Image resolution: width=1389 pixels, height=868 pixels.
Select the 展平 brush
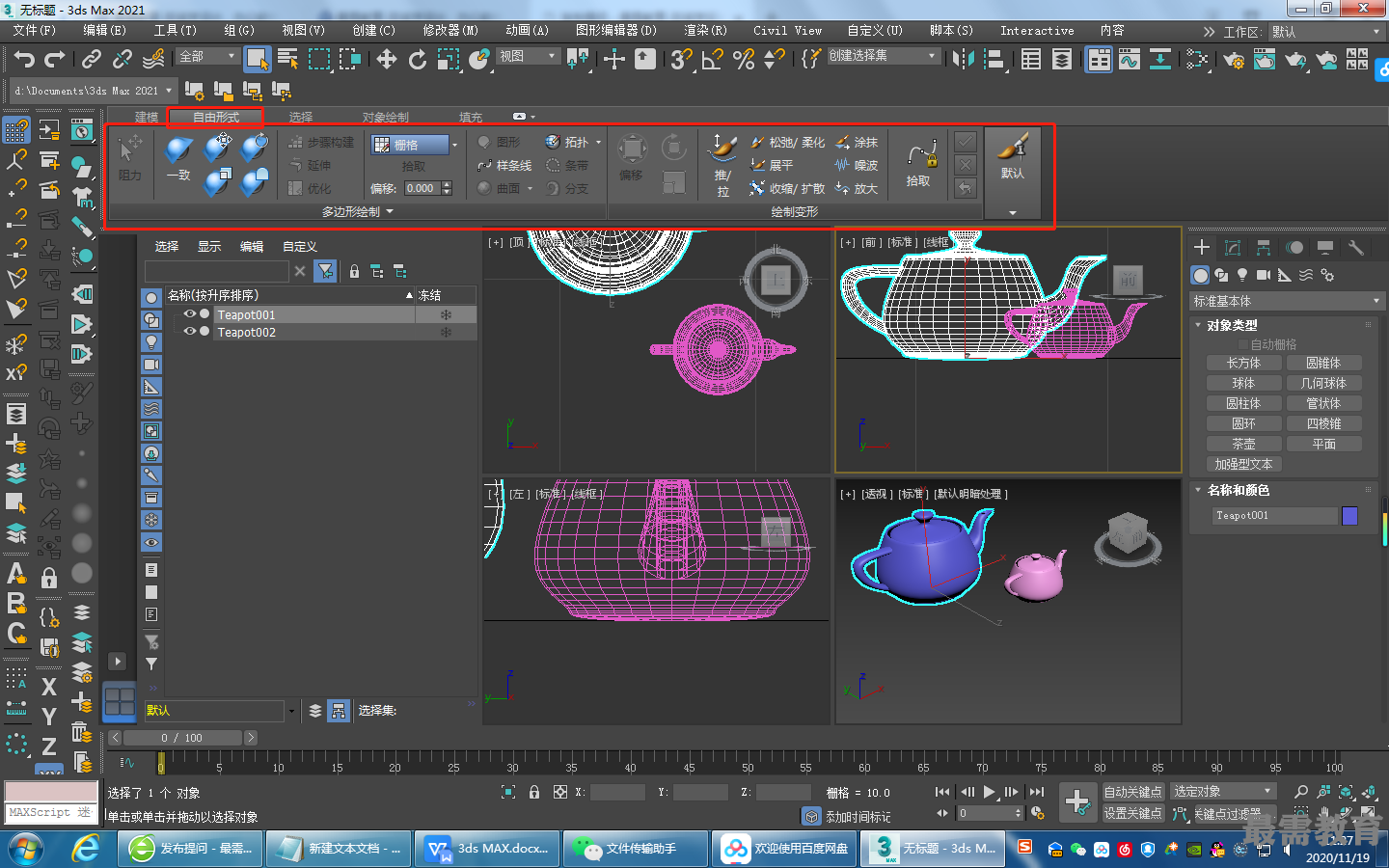[x=772, y=165]
